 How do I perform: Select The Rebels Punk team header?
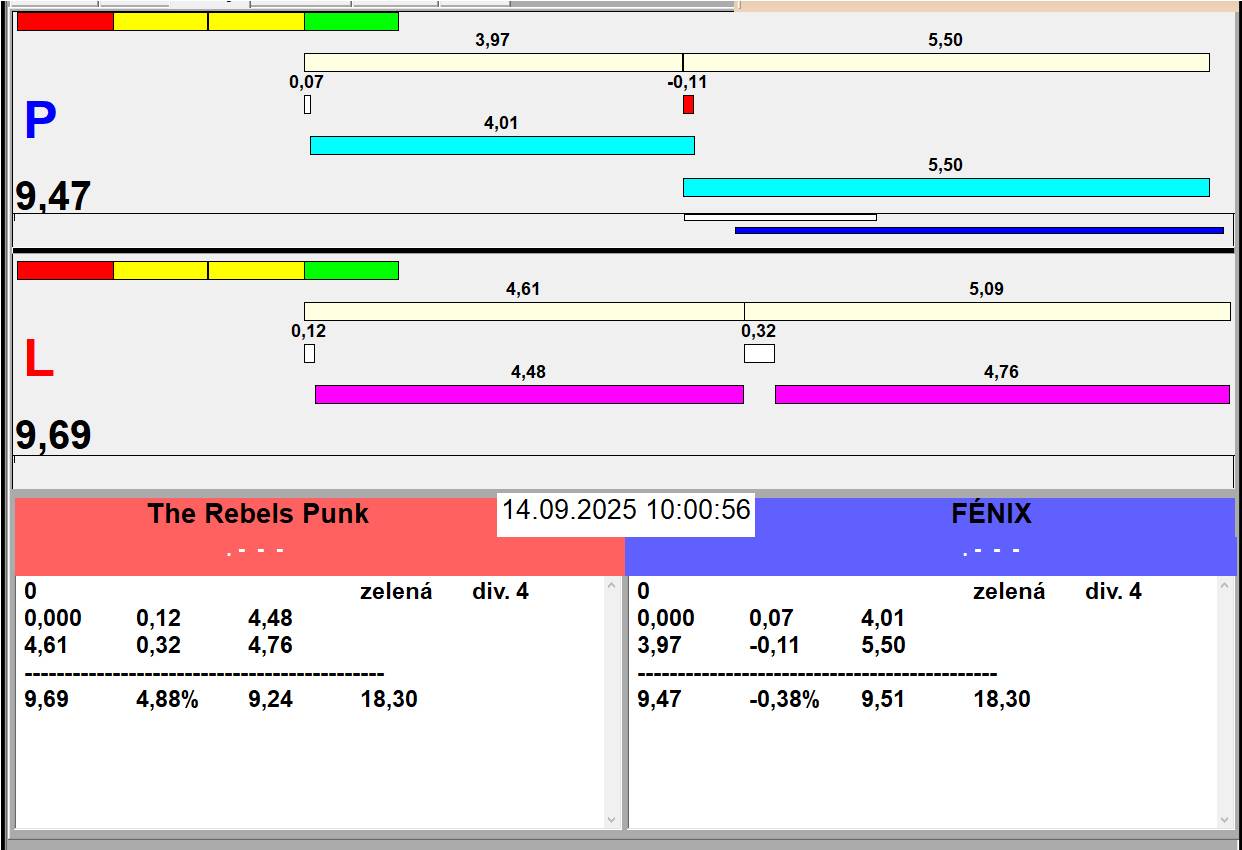[258, 514]
